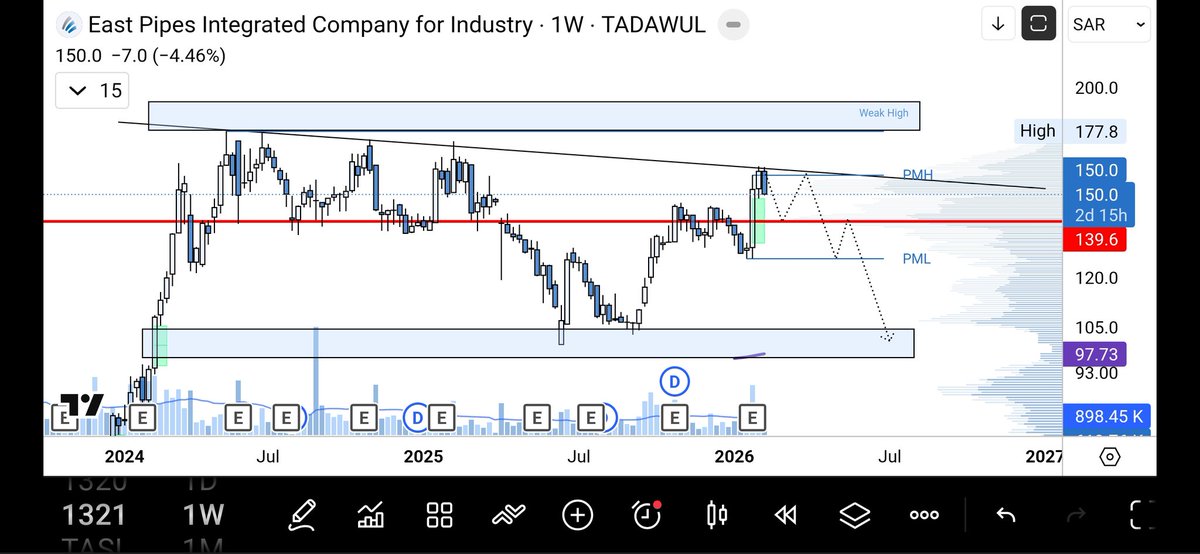Tap the 93.00 price axis label

(x=1097, y=372)
